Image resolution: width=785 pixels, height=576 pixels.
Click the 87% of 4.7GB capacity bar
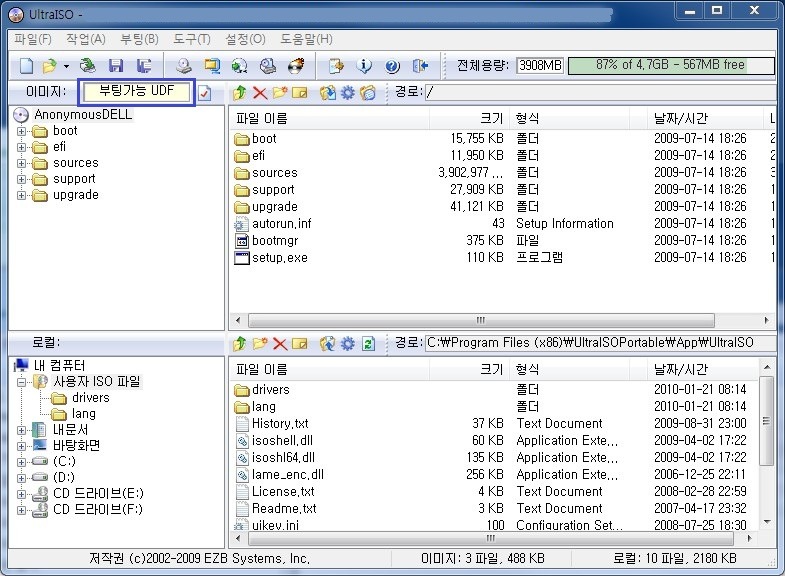pyautogui.click(x=671, y=65)
